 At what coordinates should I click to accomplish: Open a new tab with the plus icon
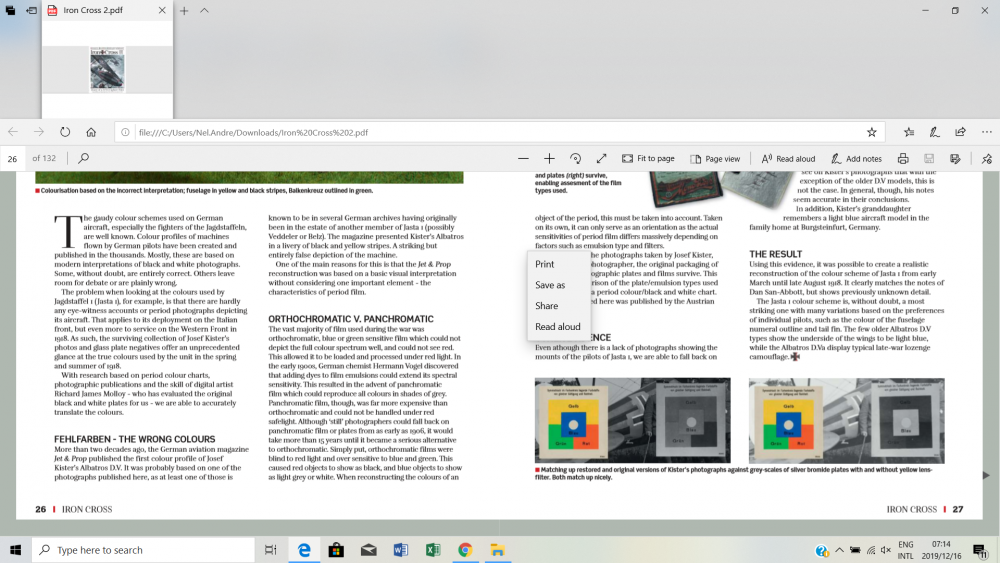coord(184,11)
